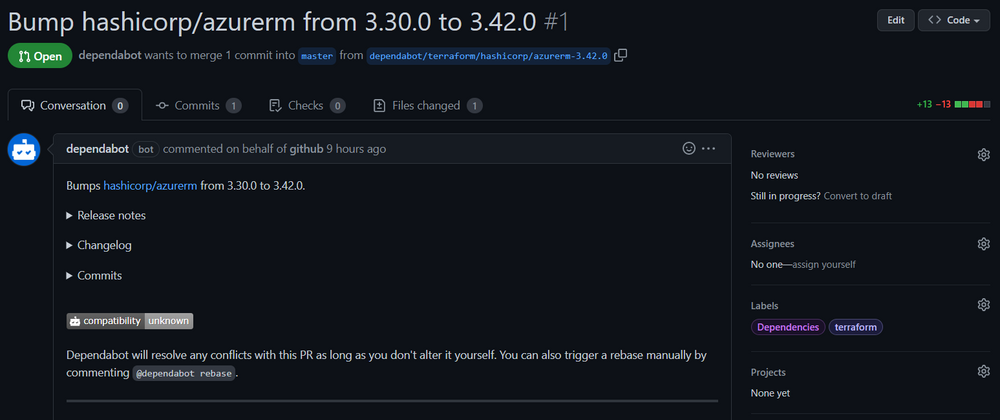Click the dependabot avatar icon
The image size is (1000, 420).
click(24, 150)
